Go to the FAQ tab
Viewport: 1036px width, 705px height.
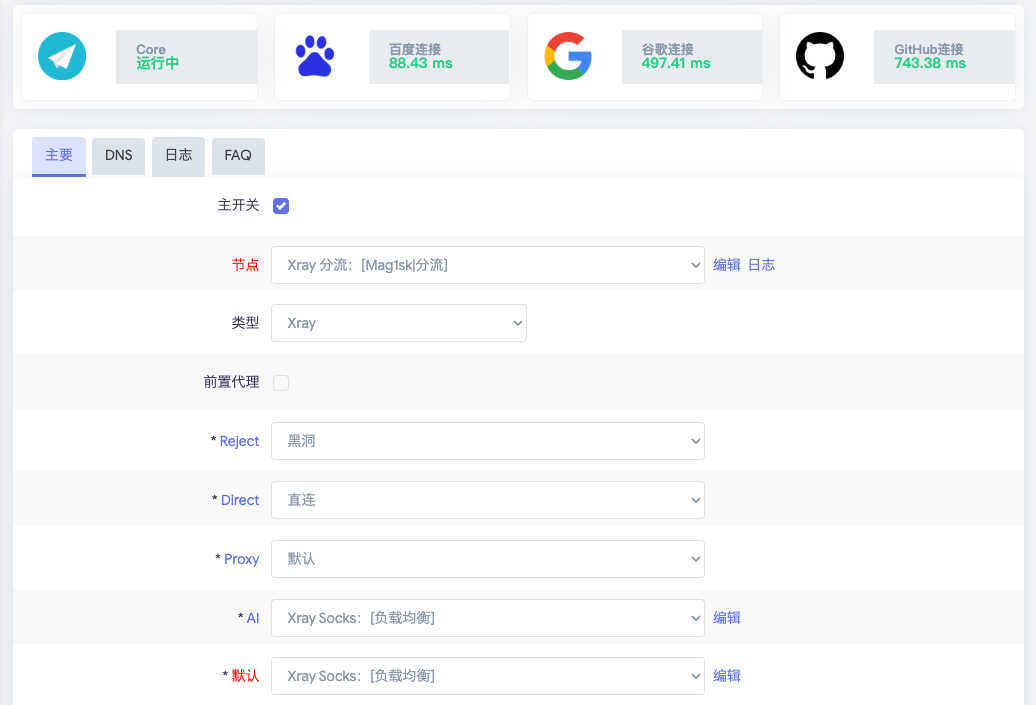click(x=238, y=156)
